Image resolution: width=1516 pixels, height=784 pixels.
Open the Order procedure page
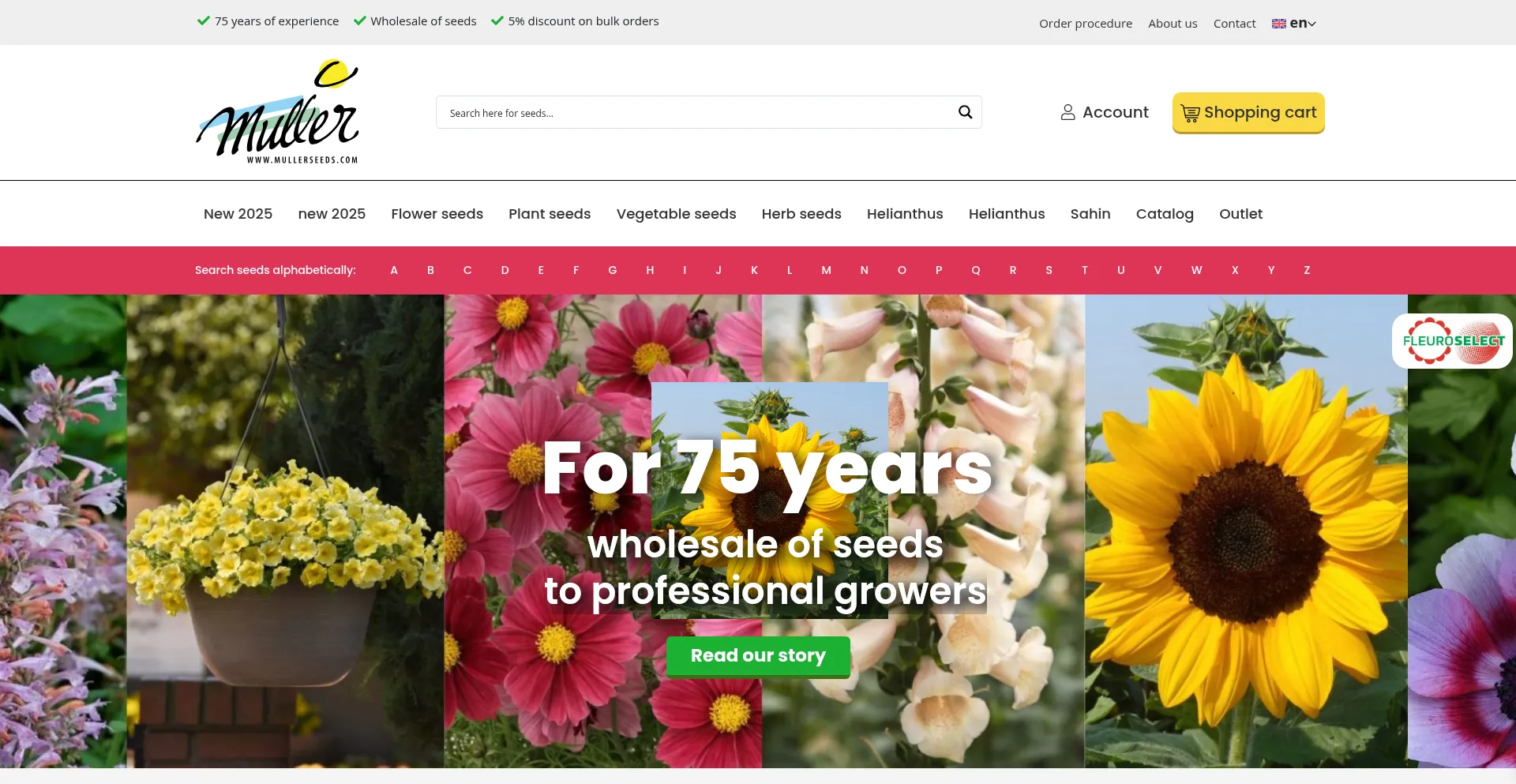1085,24
